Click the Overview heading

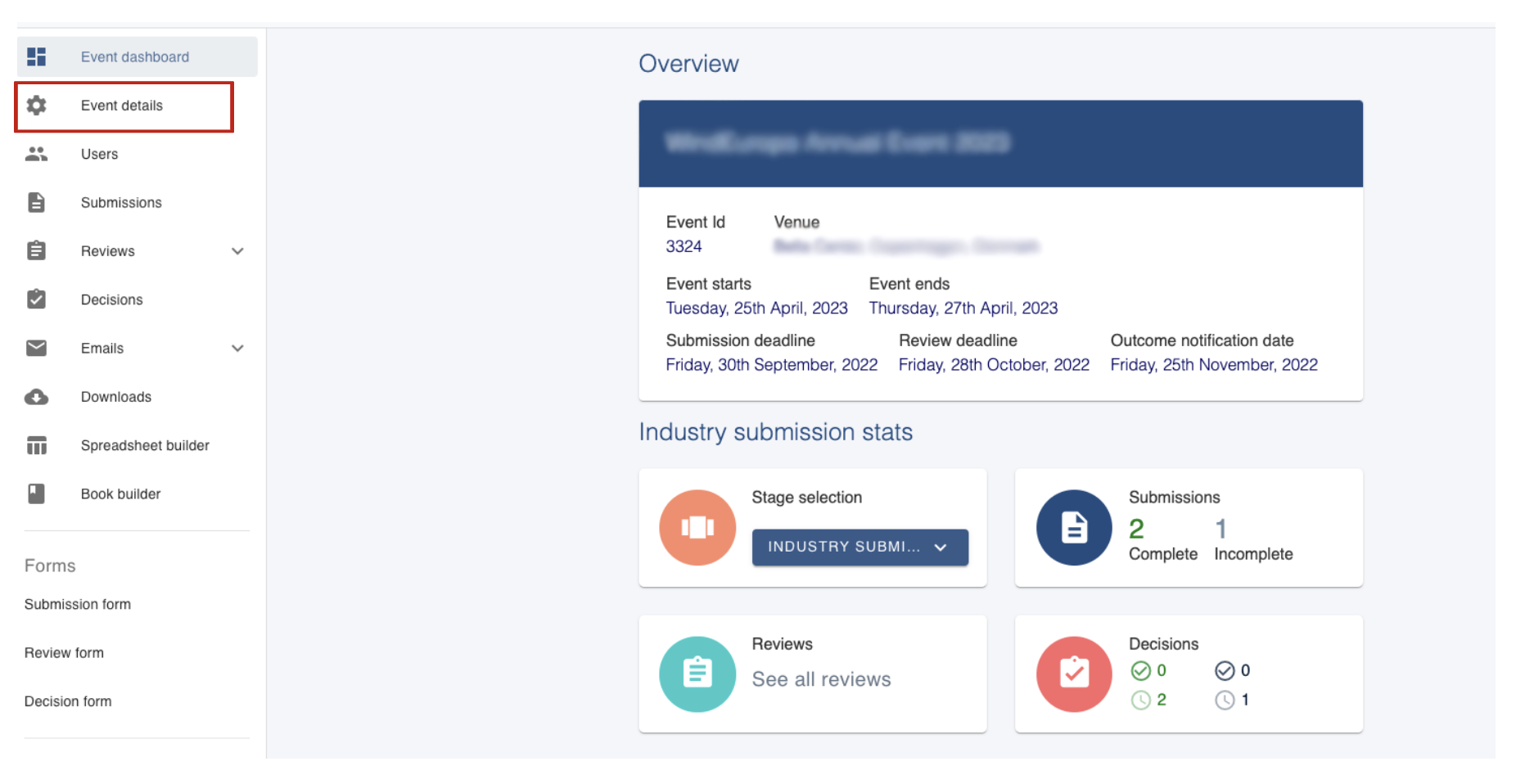click(688, 64)
